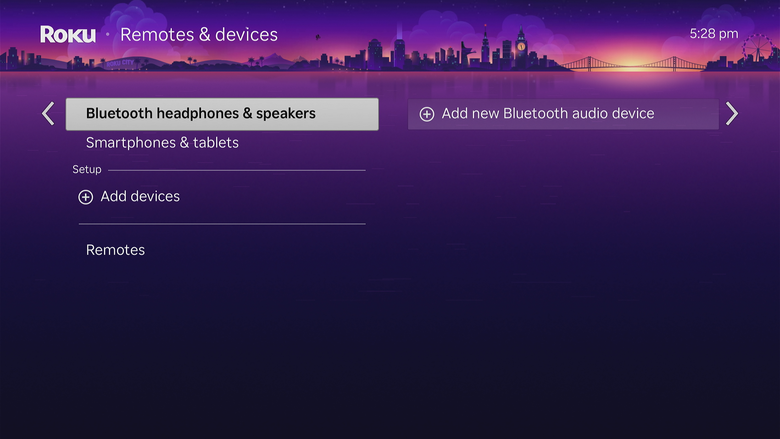Open Smartphones & tablets option
The width and height of the screenshot is (780, 439).
coord(162,143)
